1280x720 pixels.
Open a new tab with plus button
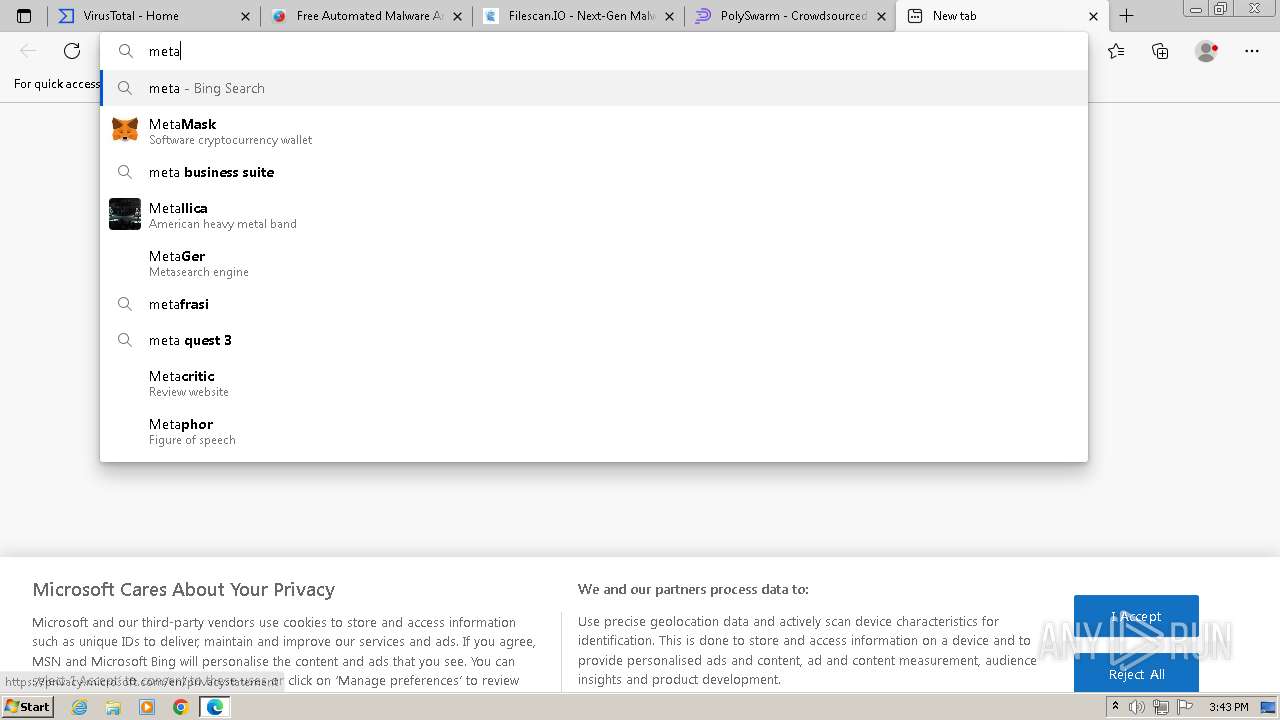(x=1127, y=16)
